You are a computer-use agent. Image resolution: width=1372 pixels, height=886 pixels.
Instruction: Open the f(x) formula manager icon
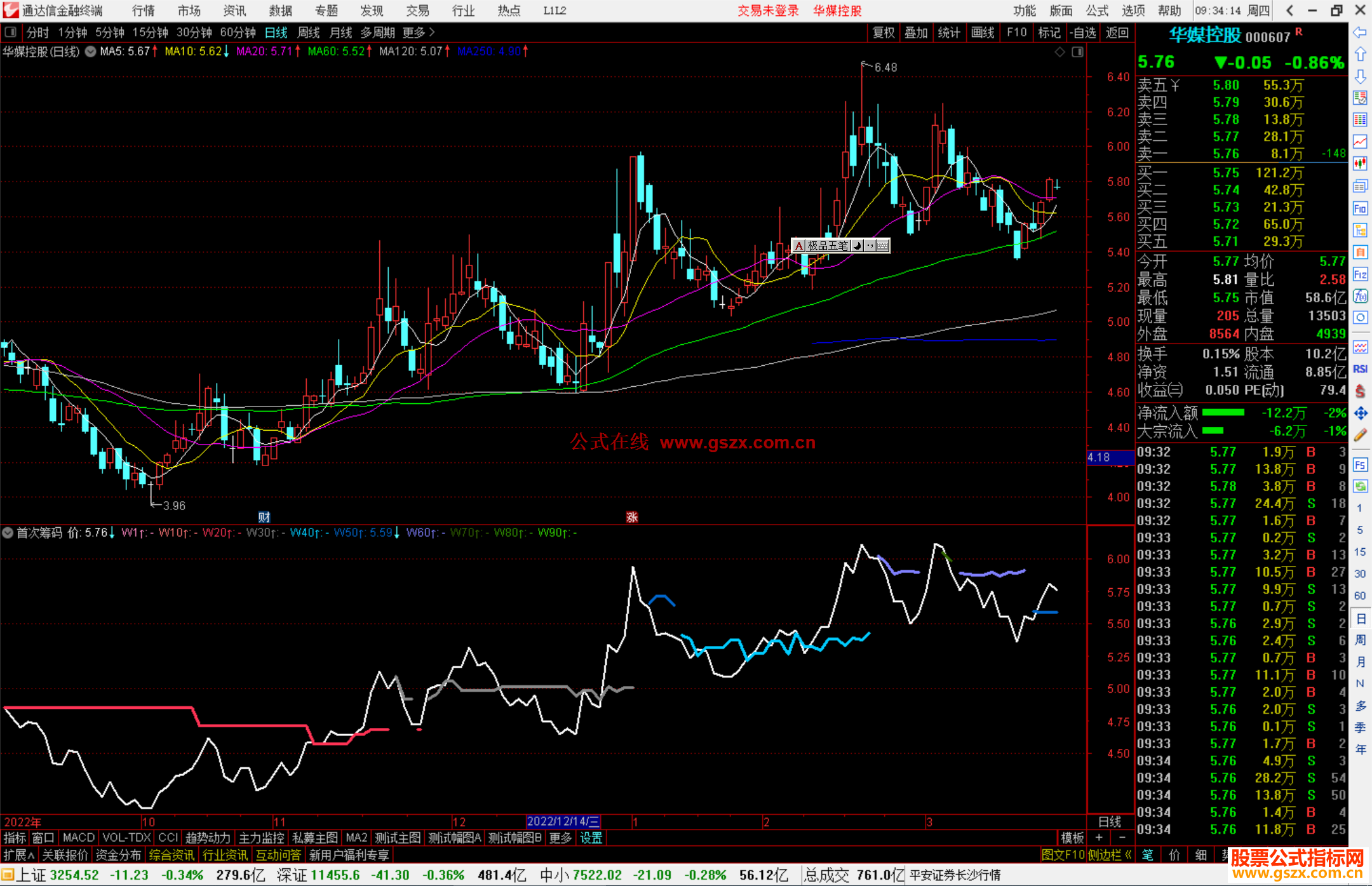[x=1360, y=296]
